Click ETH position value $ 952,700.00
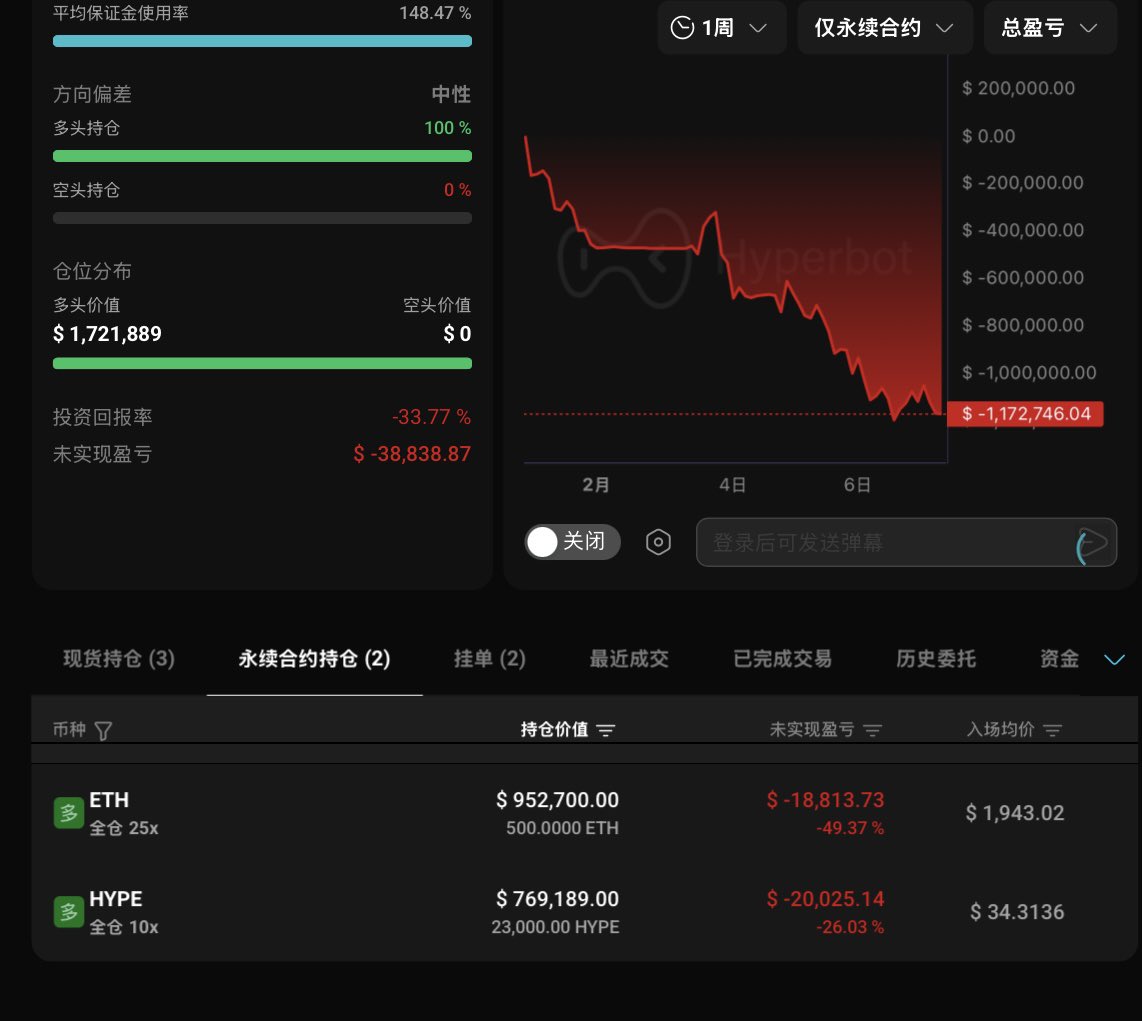 point(557,800)
